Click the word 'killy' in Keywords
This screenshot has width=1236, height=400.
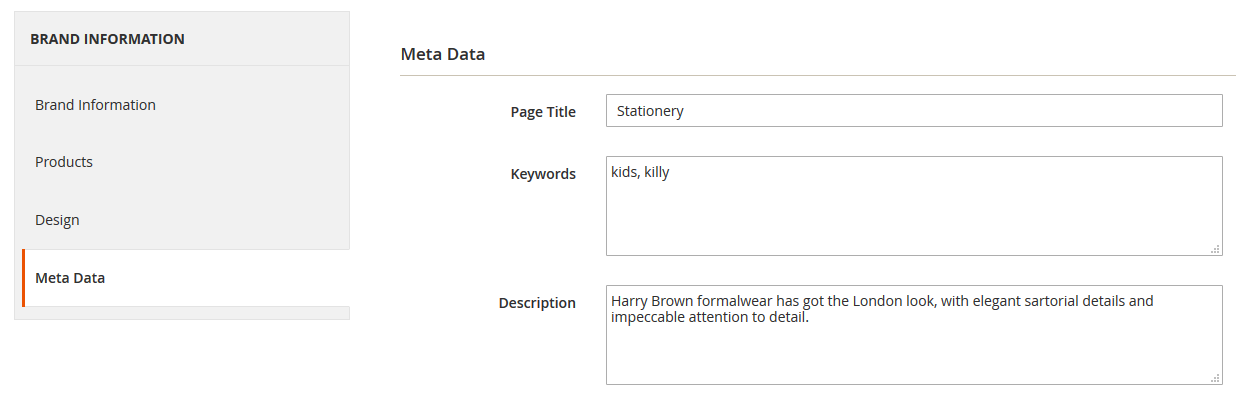[657, 172]
